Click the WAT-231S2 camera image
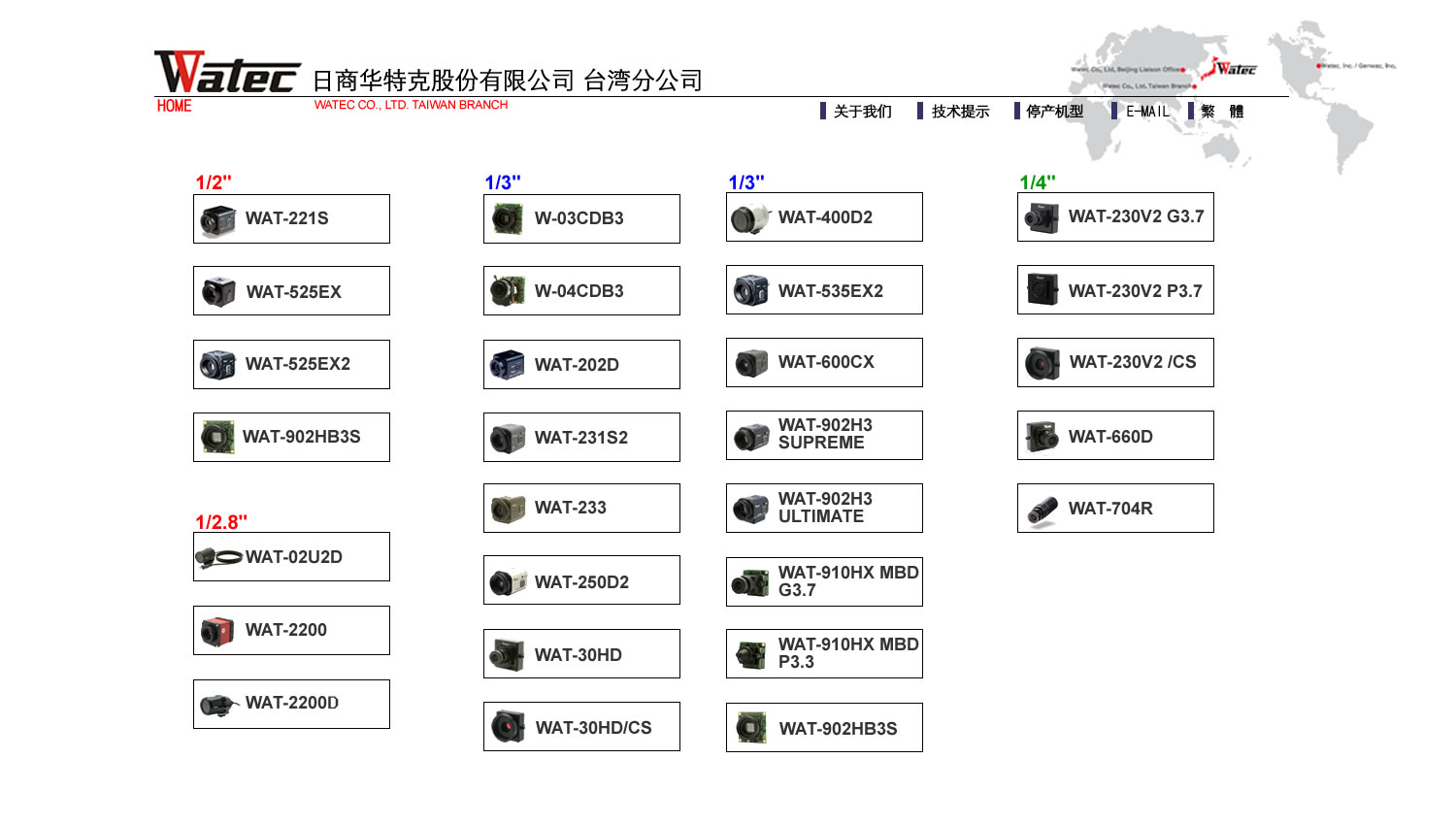This screenshot has width=1456, height=825. [508, 439]
